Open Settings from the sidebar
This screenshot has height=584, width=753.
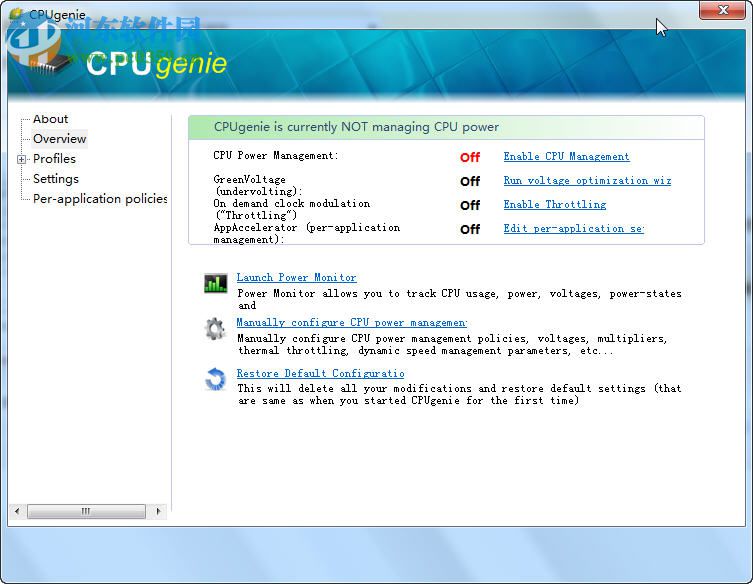[56, 179]
